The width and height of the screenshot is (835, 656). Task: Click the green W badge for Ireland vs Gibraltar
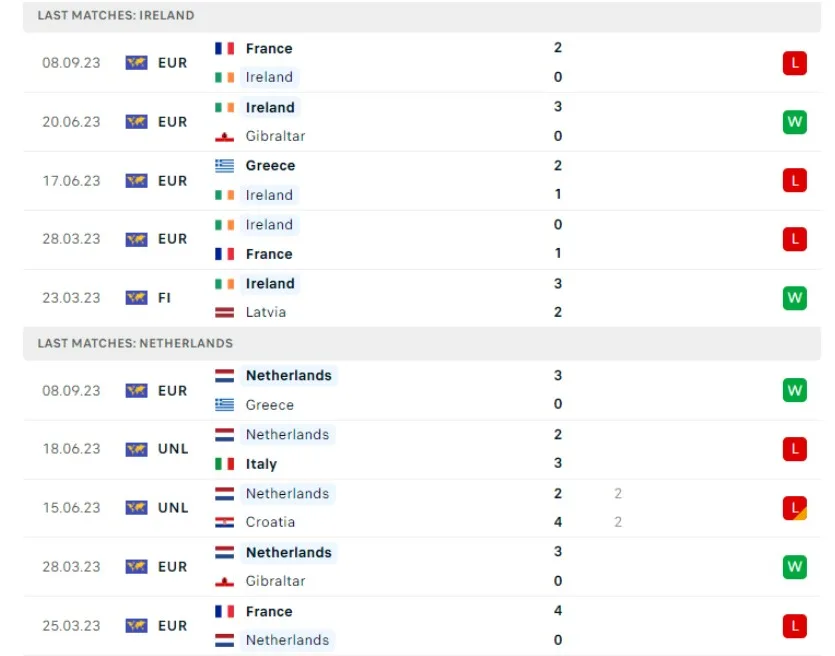795,122
